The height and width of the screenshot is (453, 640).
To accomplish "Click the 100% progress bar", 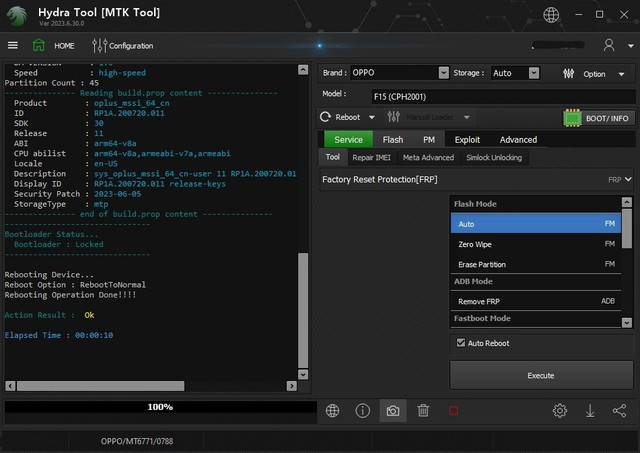I will (x=160, y=407).
